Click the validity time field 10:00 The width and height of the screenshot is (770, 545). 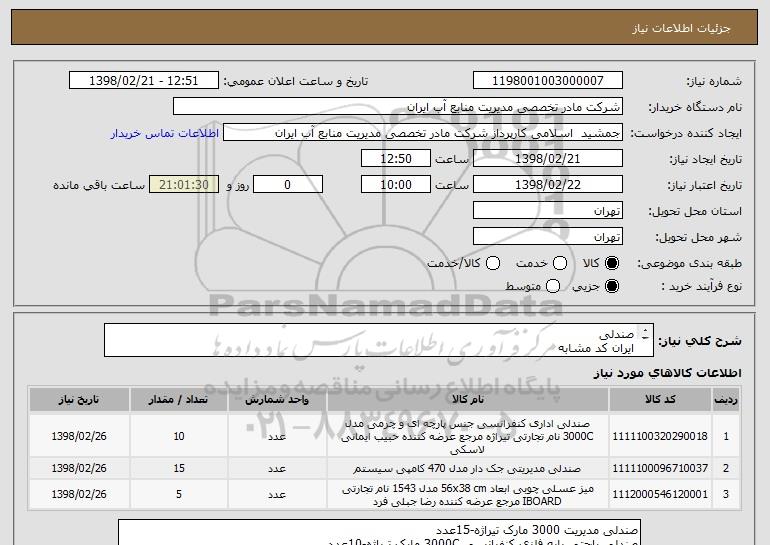(396, 185)
